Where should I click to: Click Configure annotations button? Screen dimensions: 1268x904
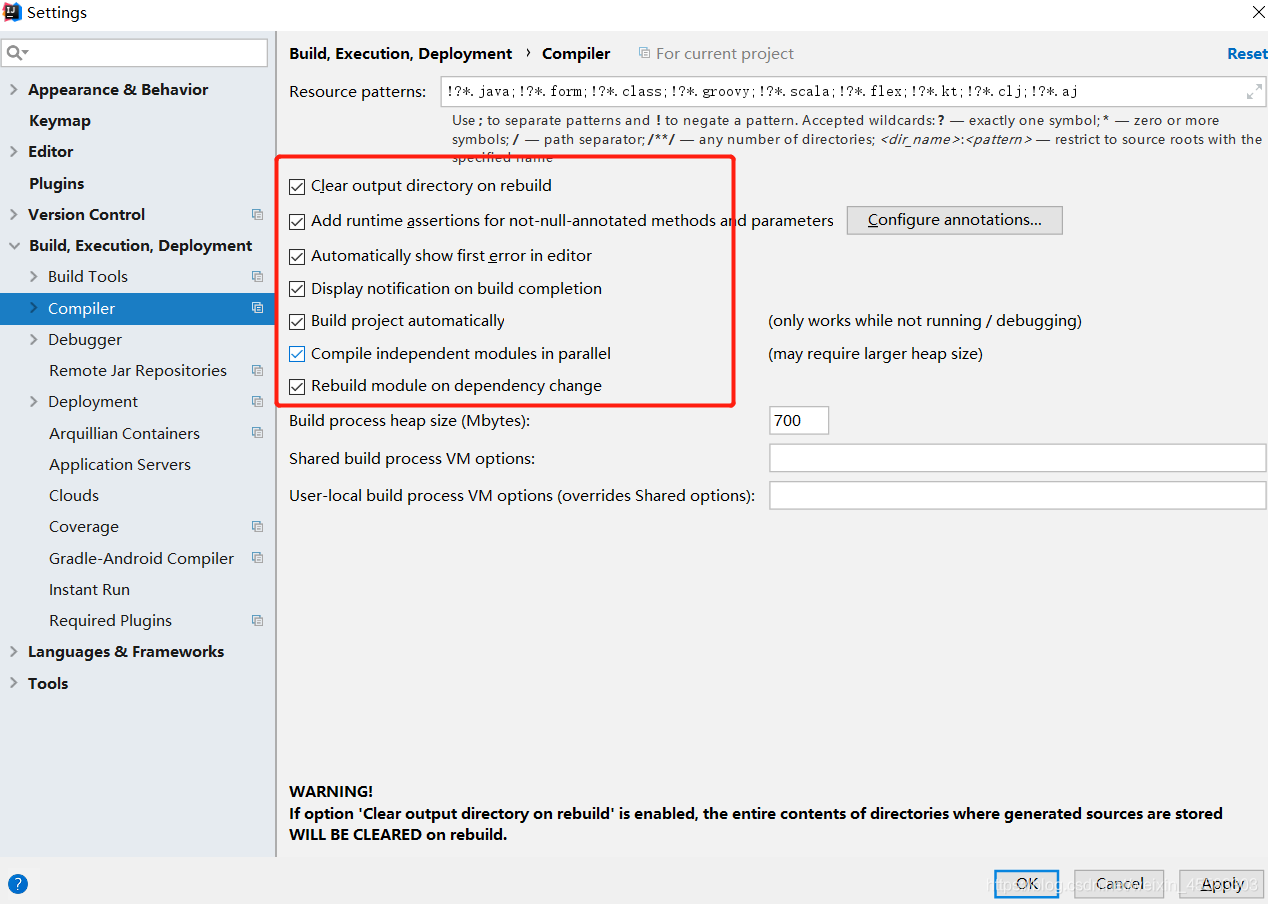954,220
